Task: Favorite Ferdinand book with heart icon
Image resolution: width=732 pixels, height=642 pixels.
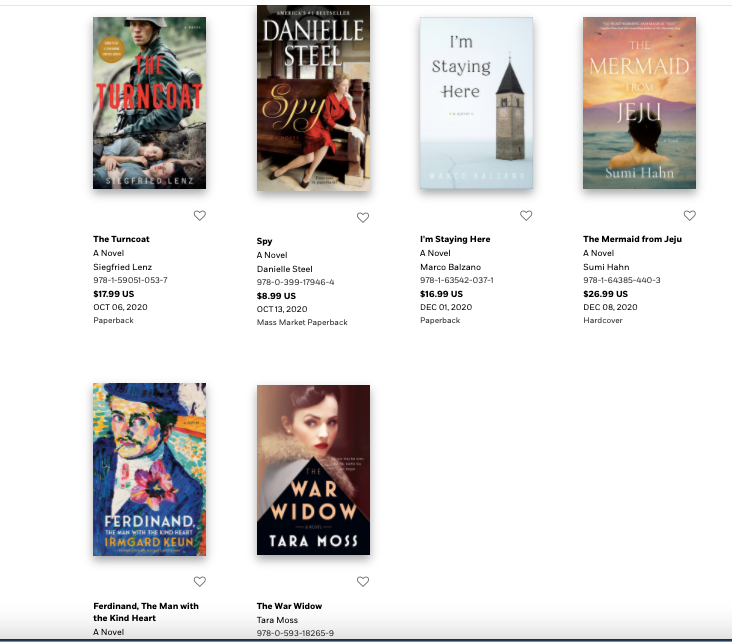Action: click(x=200, y=582)
